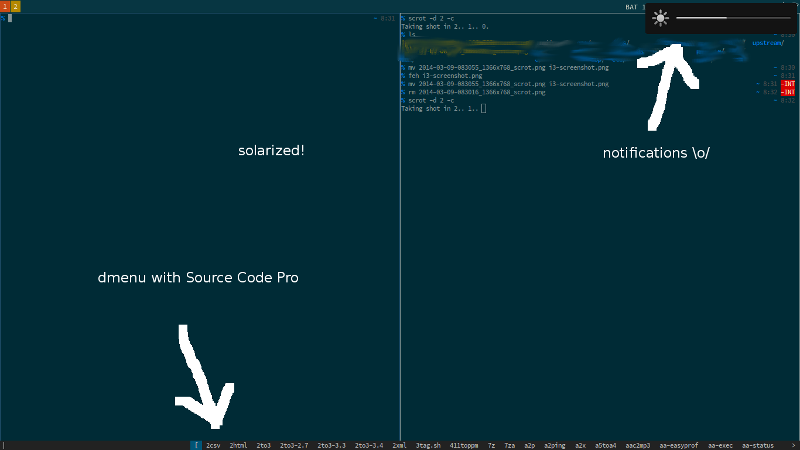Click the -INT badge on the mv line
This screenshot has height=450, width=800.
point(788,84)
